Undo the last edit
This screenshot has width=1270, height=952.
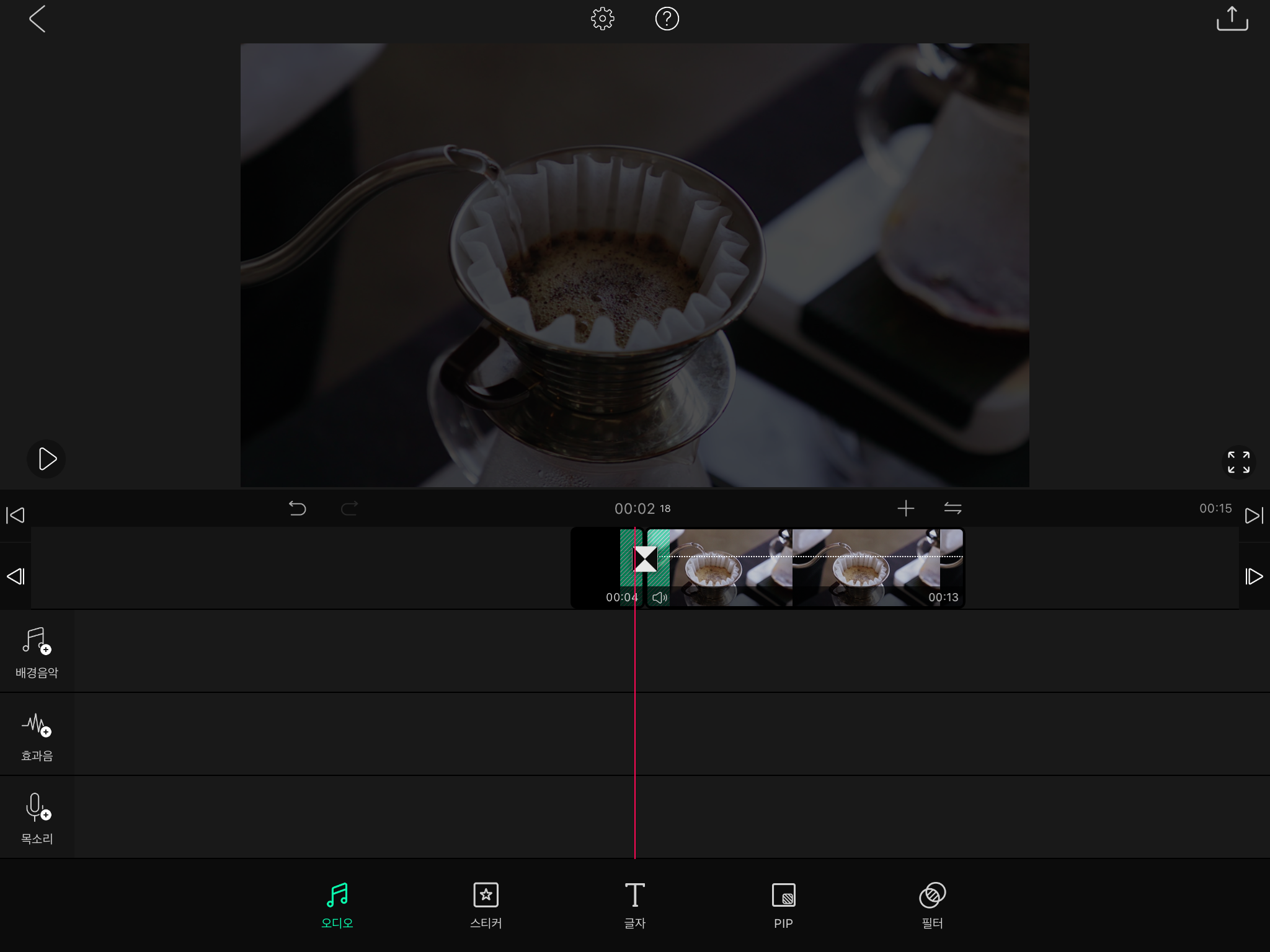(x=298, y=509)
